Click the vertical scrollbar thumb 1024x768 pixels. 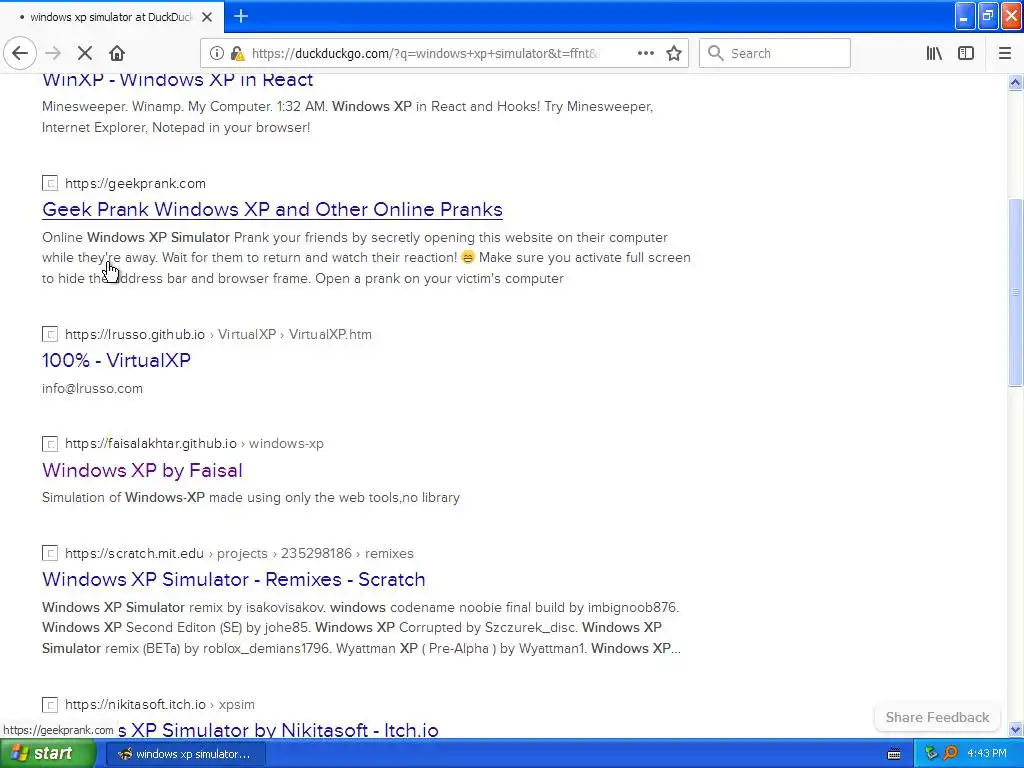(1016, 292)
